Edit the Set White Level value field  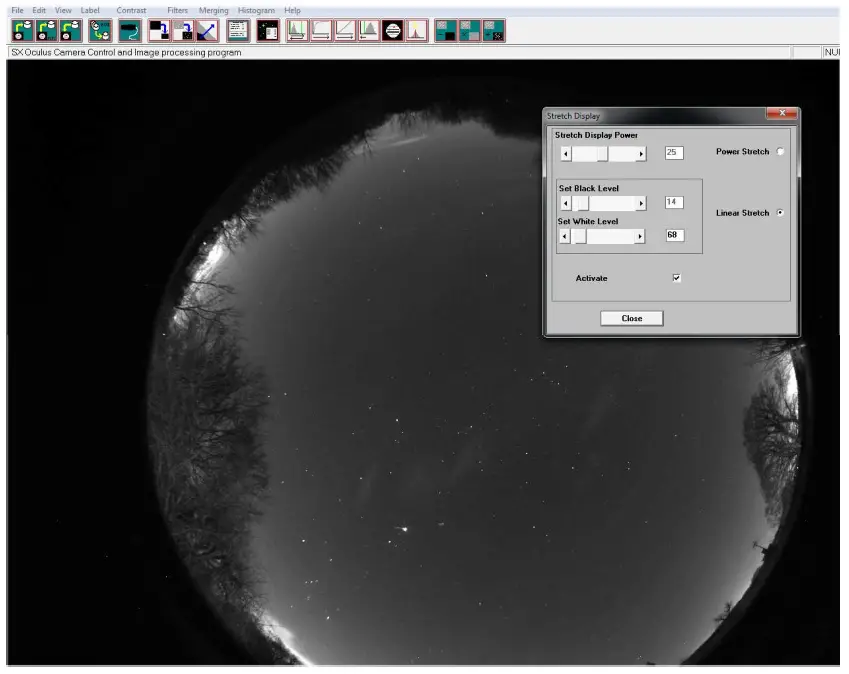coord(675,235)
